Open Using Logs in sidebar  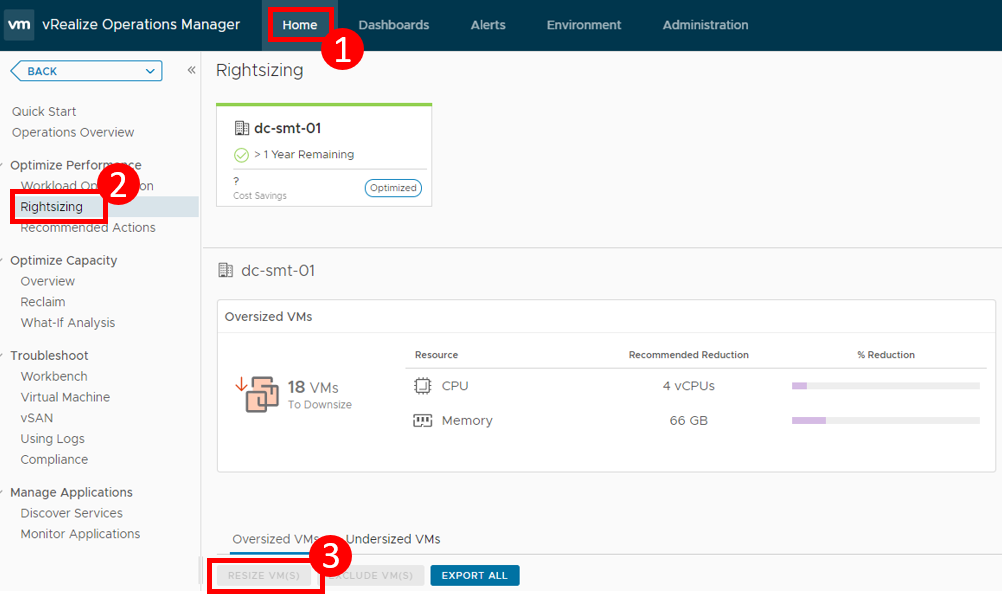click(x=52, y=438)
